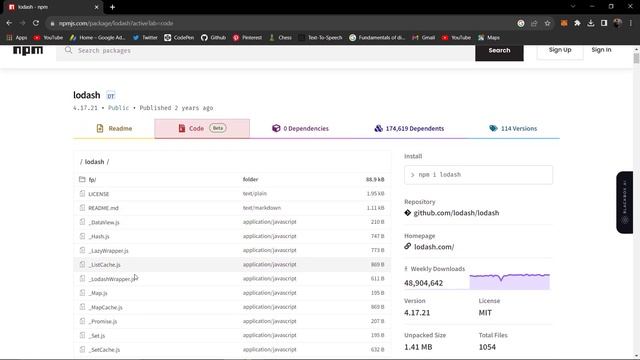
Task: Switch to the Readme tab
Action: pos(114,129)
